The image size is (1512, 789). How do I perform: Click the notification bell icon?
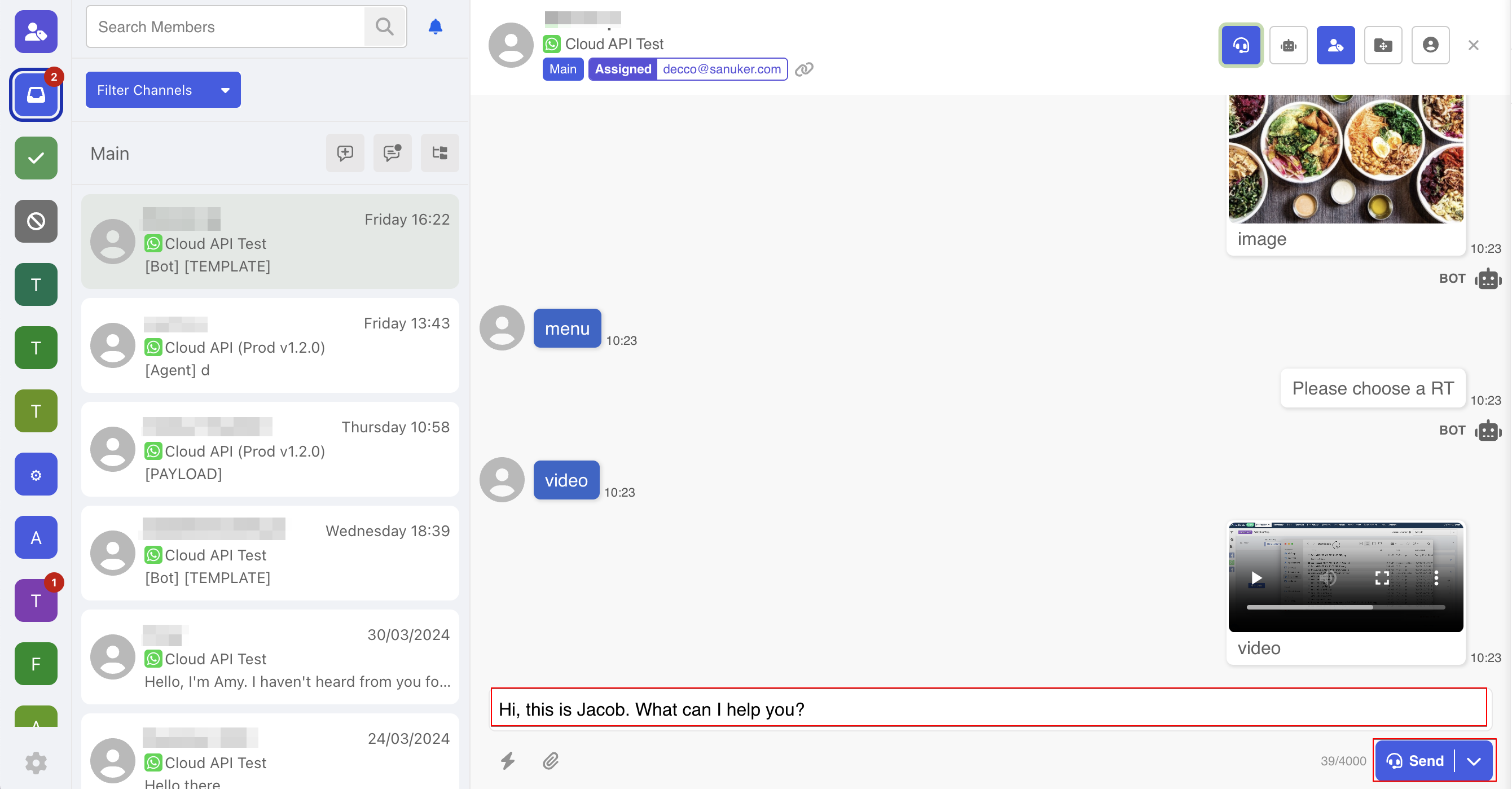[x=435, y=27]
